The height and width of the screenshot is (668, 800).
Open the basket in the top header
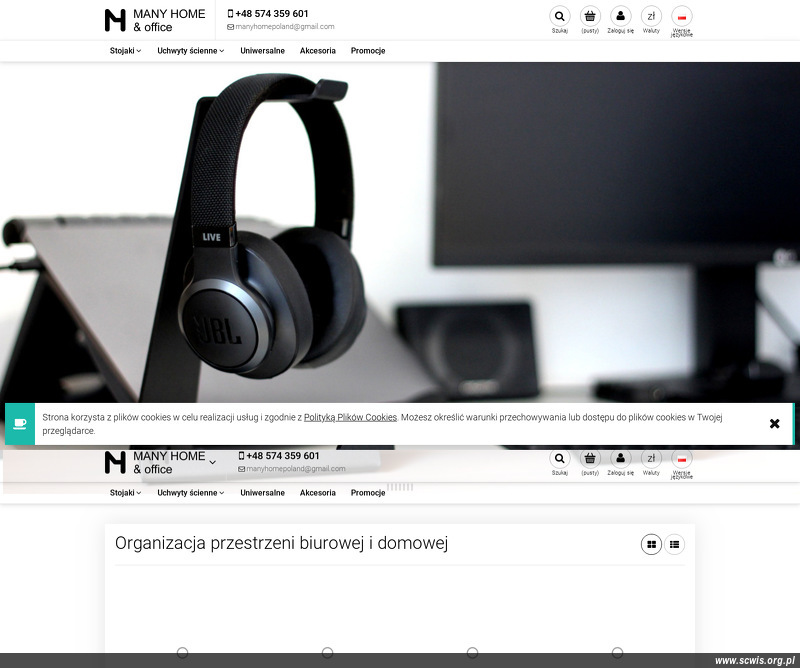point(590,16)
